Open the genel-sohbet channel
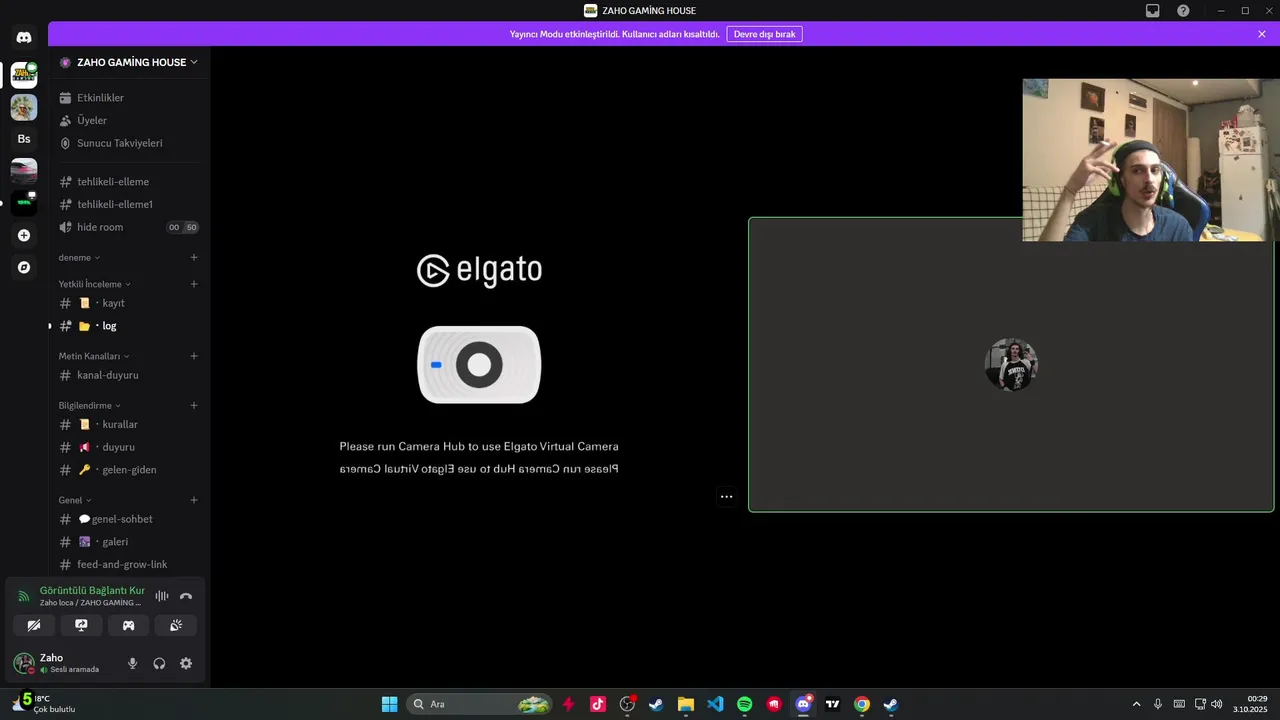 tap(128, 519)
